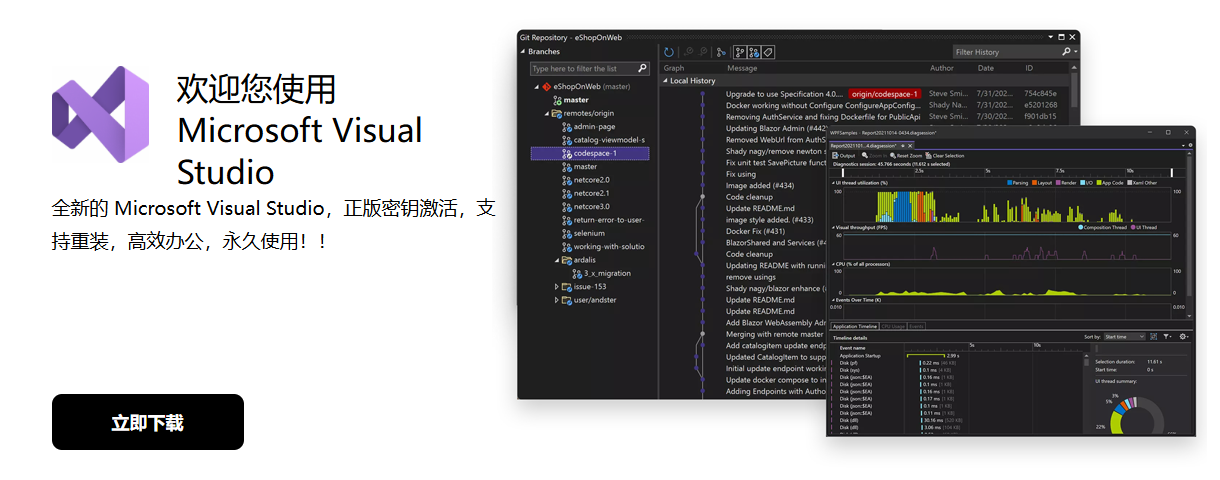Viewport: 1220px width, 480px height.
Task: Click the App Code green legend swatch
Action: click(1099, 183)
